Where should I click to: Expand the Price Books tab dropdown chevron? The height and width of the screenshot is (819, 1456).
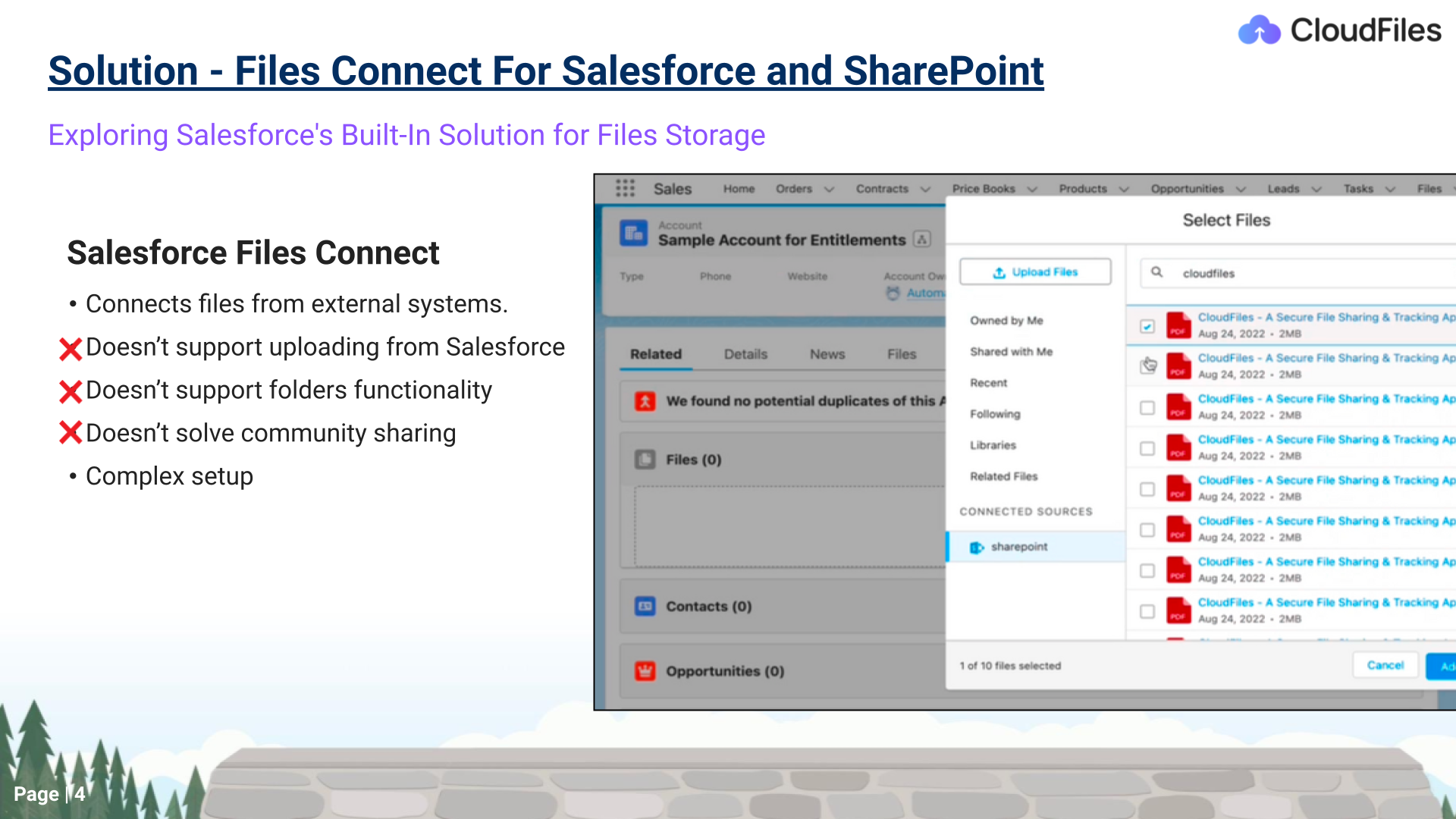(1032, 190)
